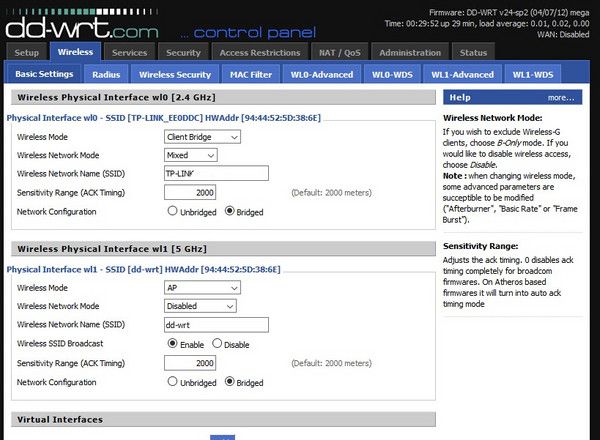Choose Enable for Wireless SSID Broadcast
600x440 pixels.
173,344
